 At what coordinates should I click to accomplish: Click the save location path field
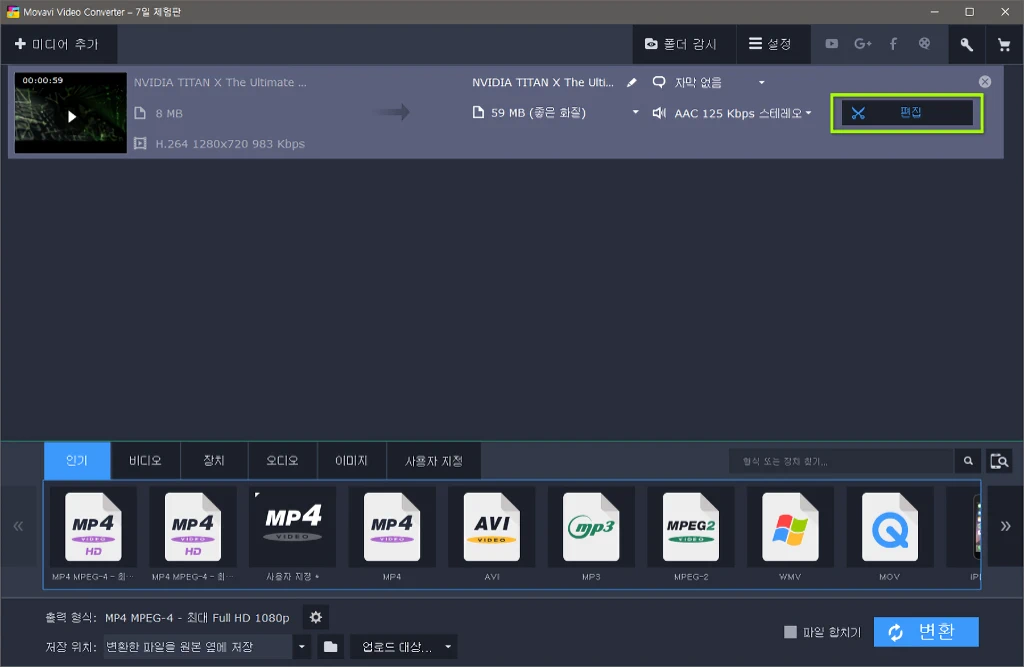coord(198,647)
